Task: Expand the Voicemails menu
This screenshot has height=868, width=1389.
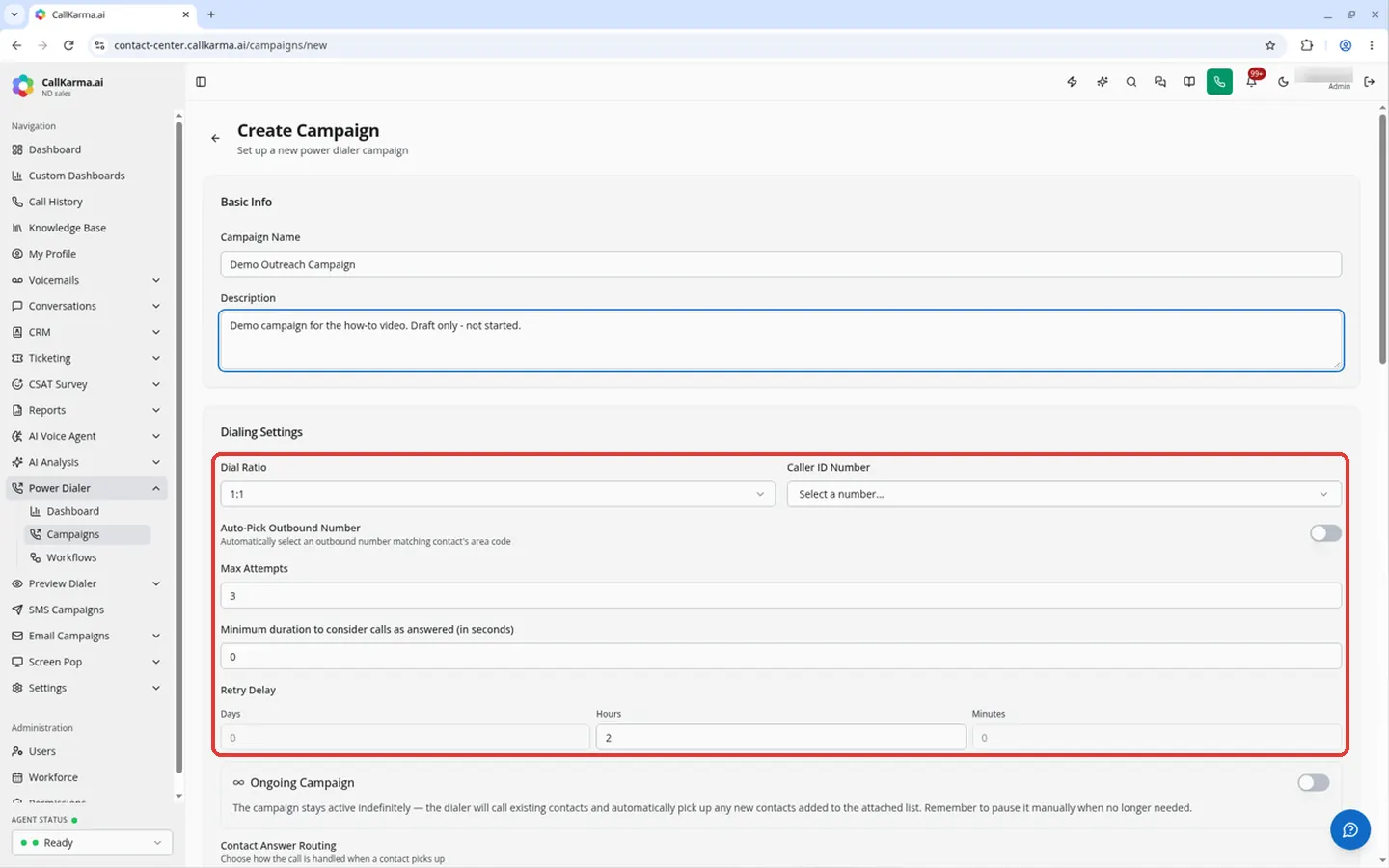Action: coord(85,280)
